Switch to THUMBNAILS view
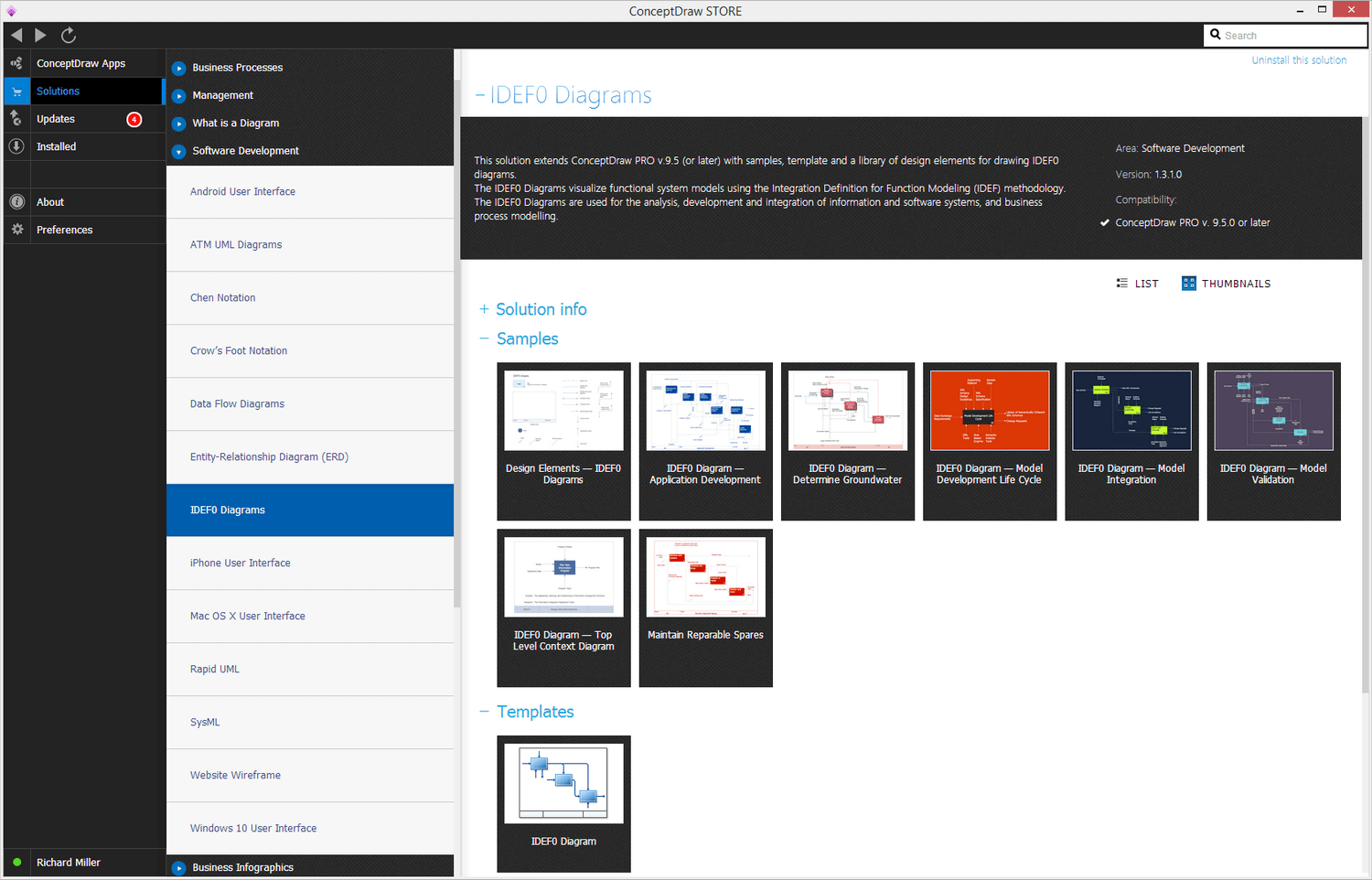 pos(1227,284)
